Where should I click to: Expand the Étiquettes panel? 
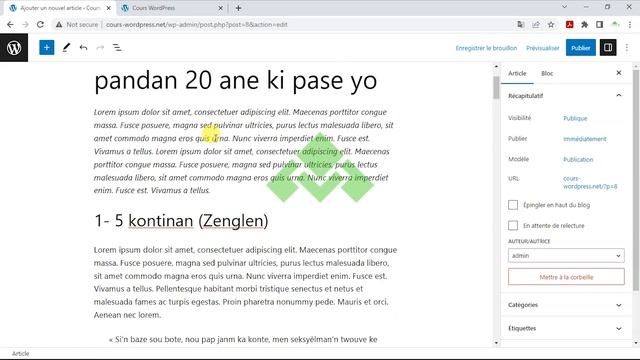click(x=566, y=328)
